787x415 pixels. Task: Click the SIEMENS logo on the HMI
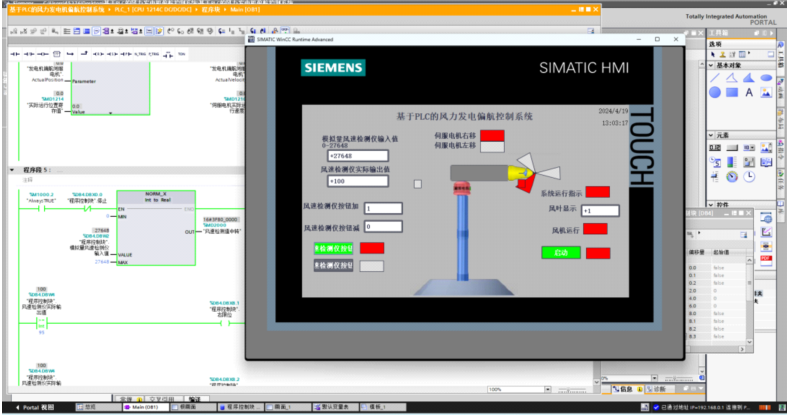coord(333,68)
